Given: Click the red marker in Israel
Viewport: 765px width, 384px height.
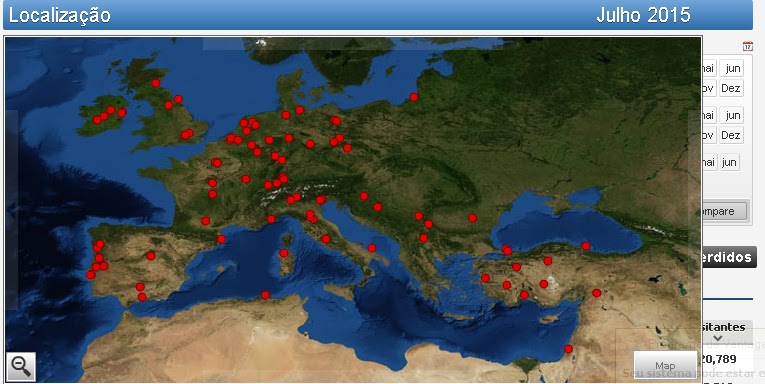Looking at the screenshot, I should pos(568,349).
